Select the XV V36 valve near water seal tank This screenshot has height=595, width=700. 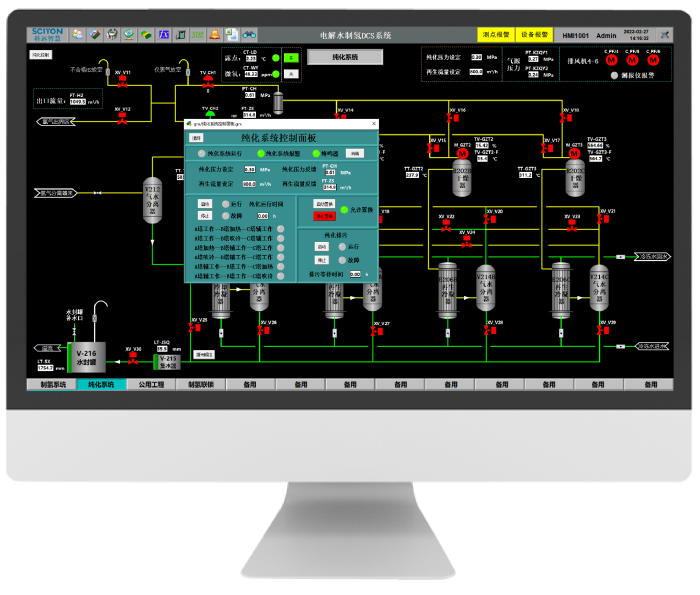[133, 358]
